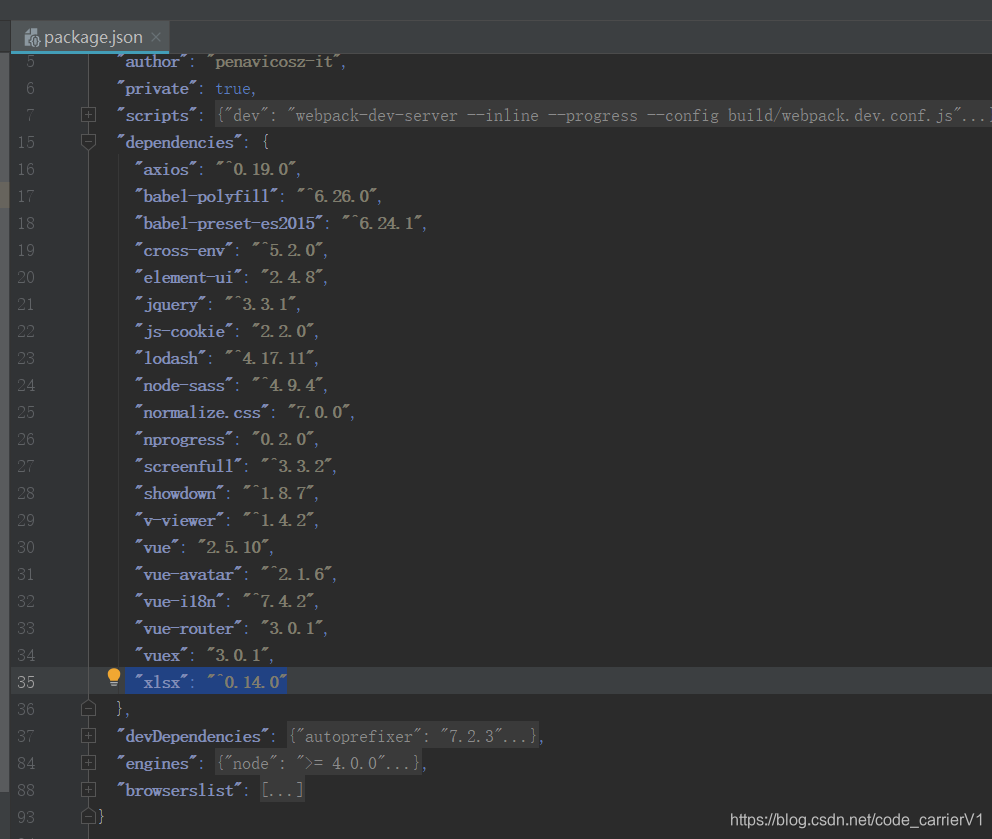
Task: Click the "author" key
Action: pos(152,61)
